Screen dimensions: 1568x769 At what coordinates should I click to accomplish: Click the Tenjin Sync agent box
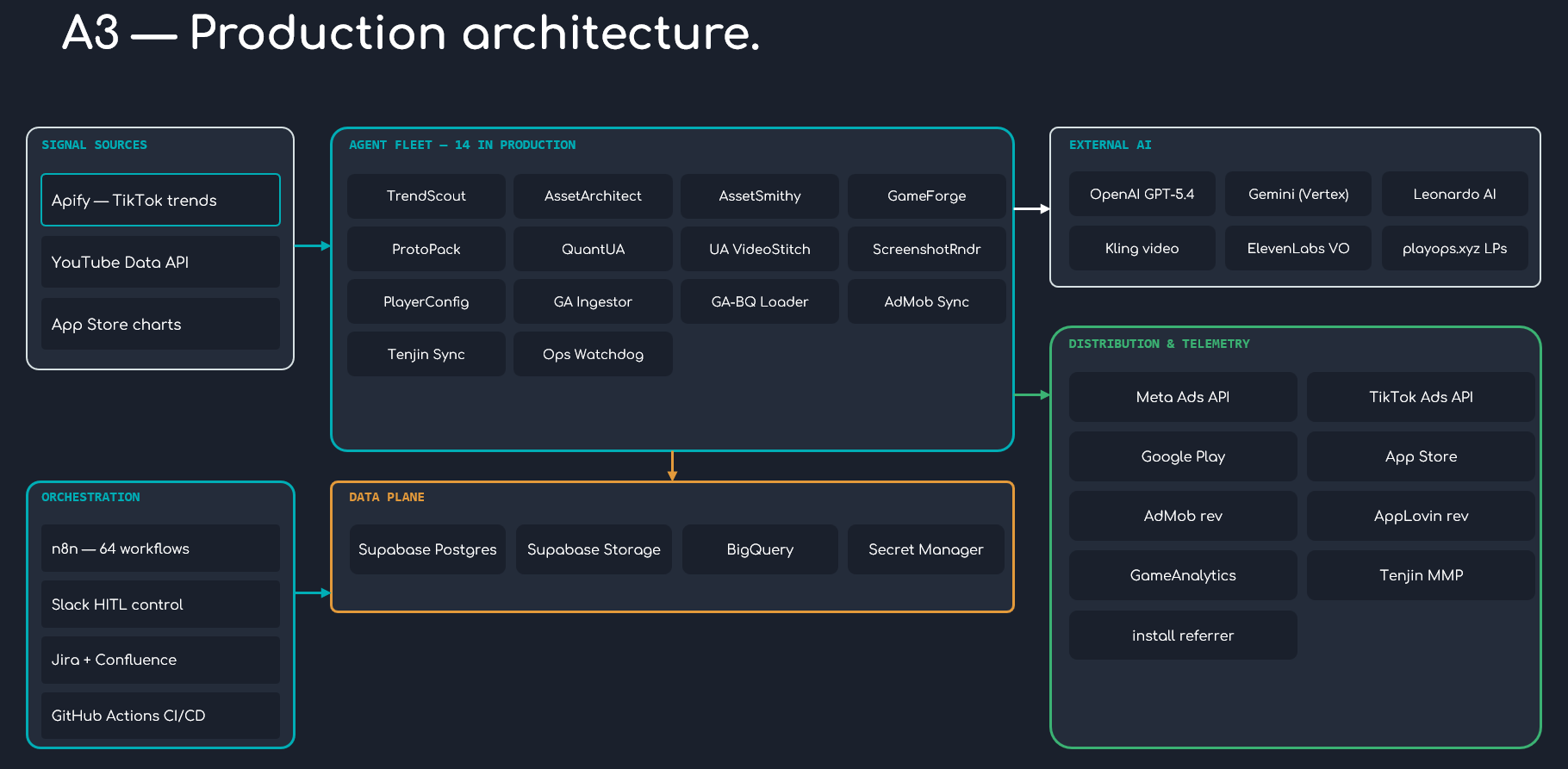[426, 354]
